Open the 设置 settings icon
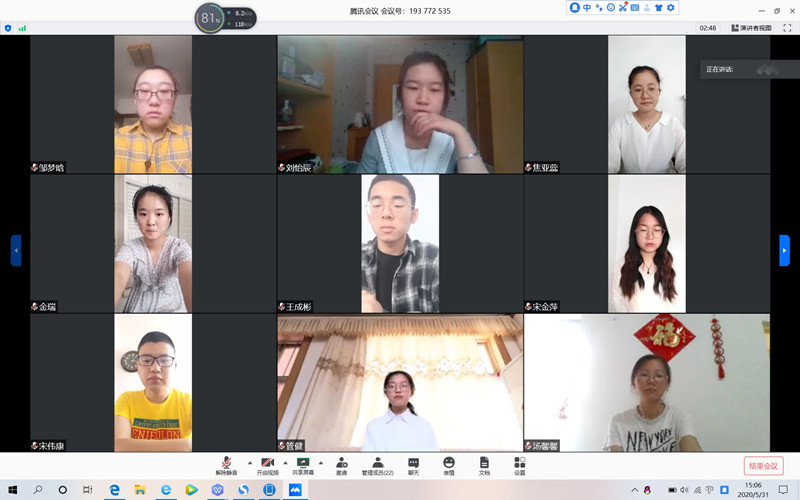800x500 pixels. pyautogui.click(x=519, y=464)
